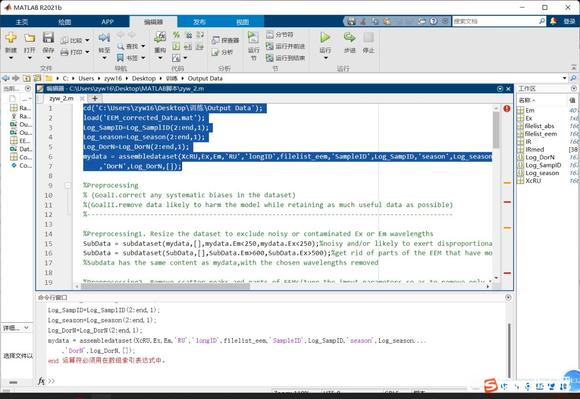Image resolution: width=580 pixels, height=399 pixels.
Task: Open the address bar path dropdown
Action: coord(564,78)
